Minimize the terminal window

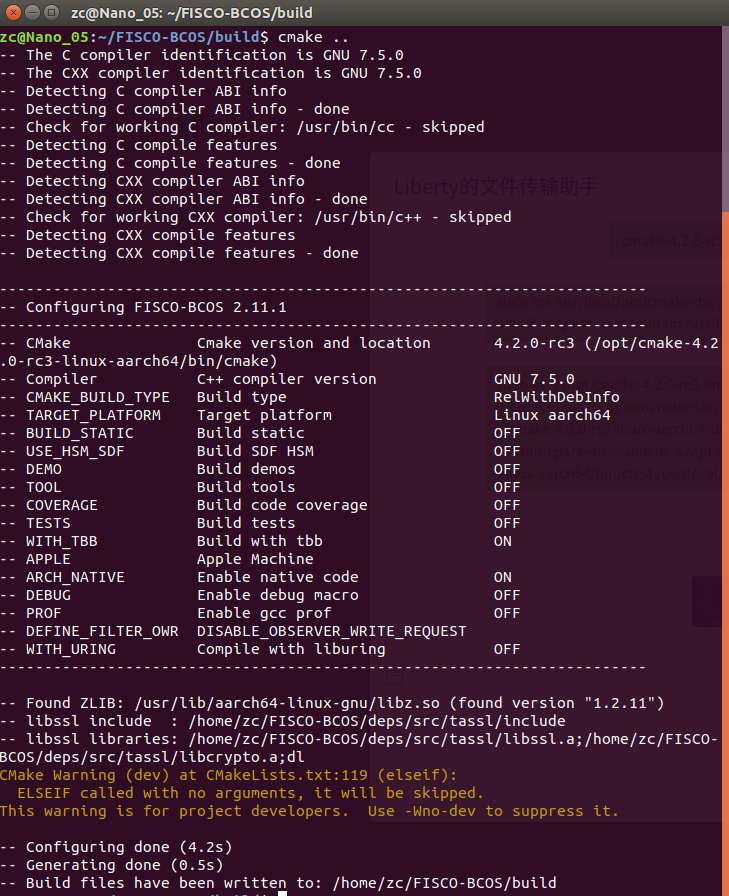pyautogui.click(x=32, y=12)
